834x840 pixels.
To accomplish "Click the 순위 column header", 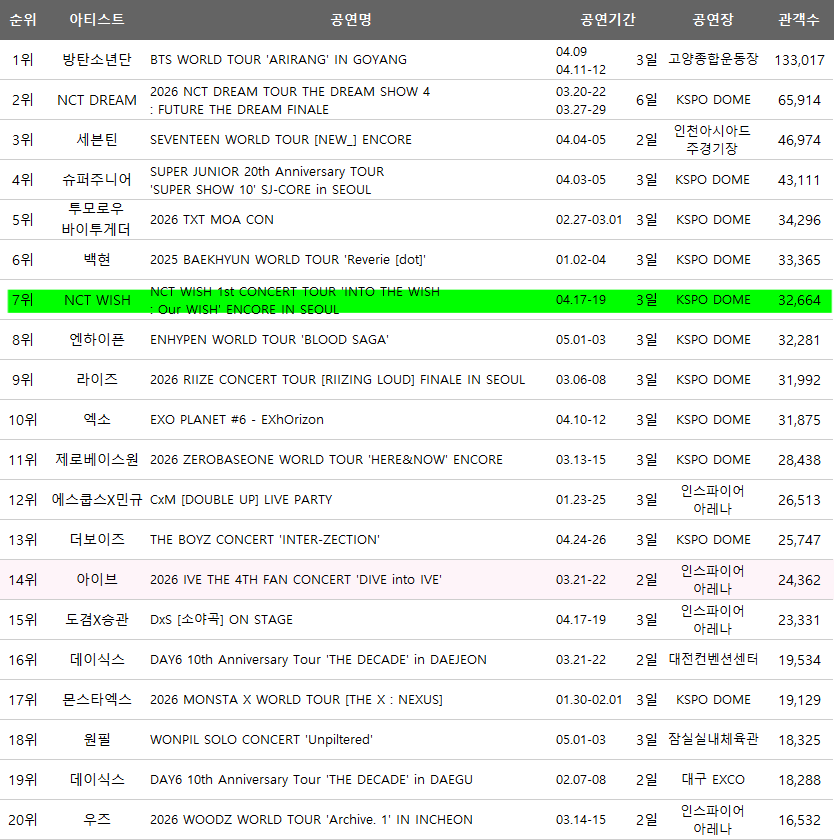I will pyautogui.click(x=23, y=20).
